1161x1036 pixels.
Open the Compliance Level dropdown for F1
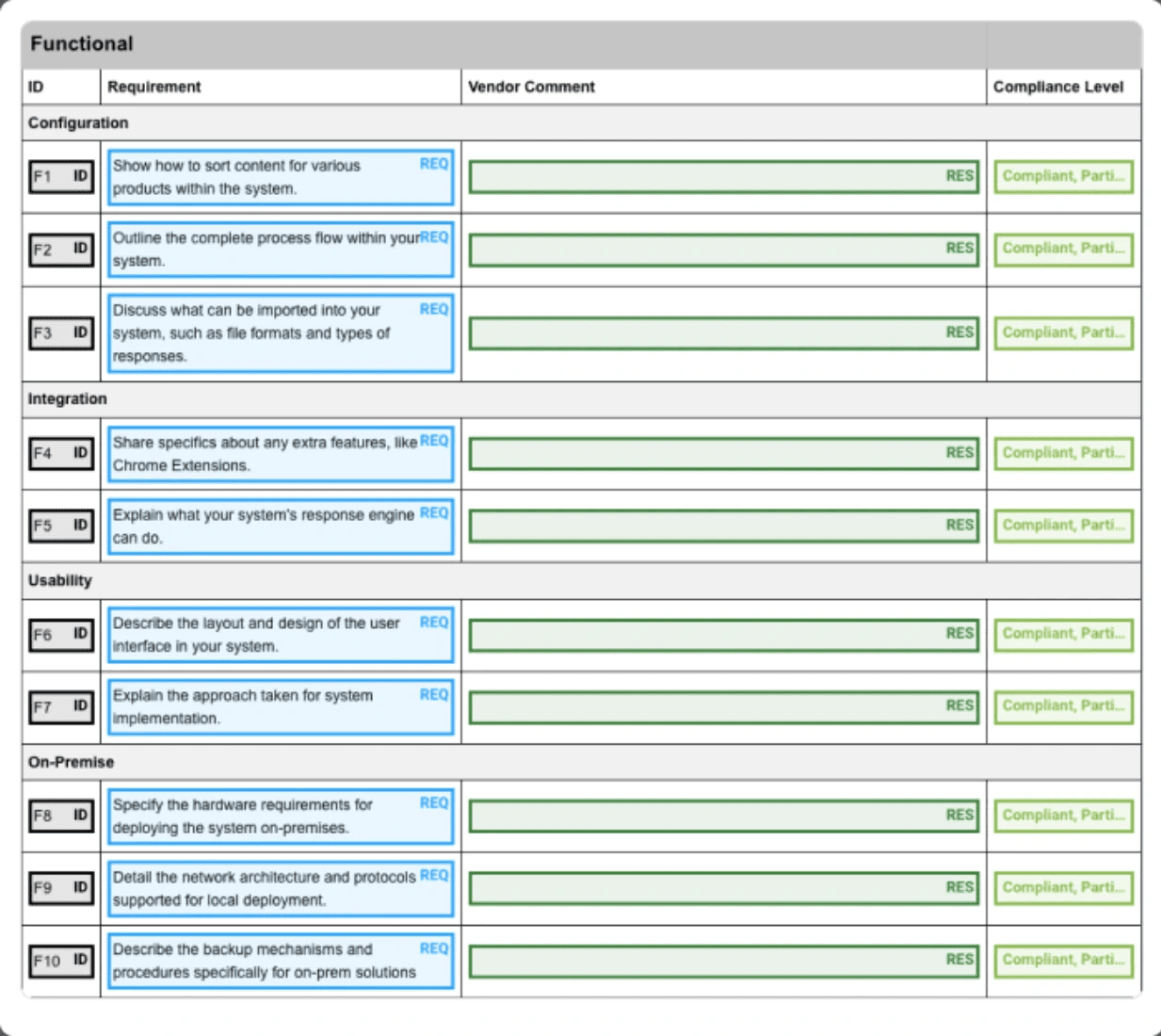pos(1063,176)
